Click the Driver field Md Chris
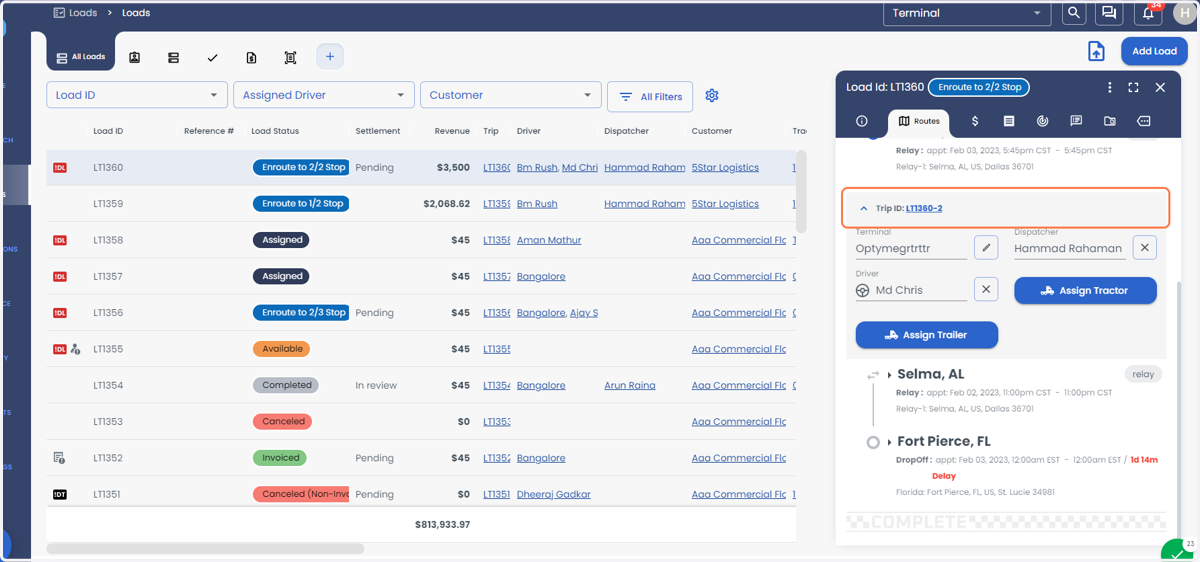Screen dimensions: 1200x562 pyautogui.click(x=911, y=290)
